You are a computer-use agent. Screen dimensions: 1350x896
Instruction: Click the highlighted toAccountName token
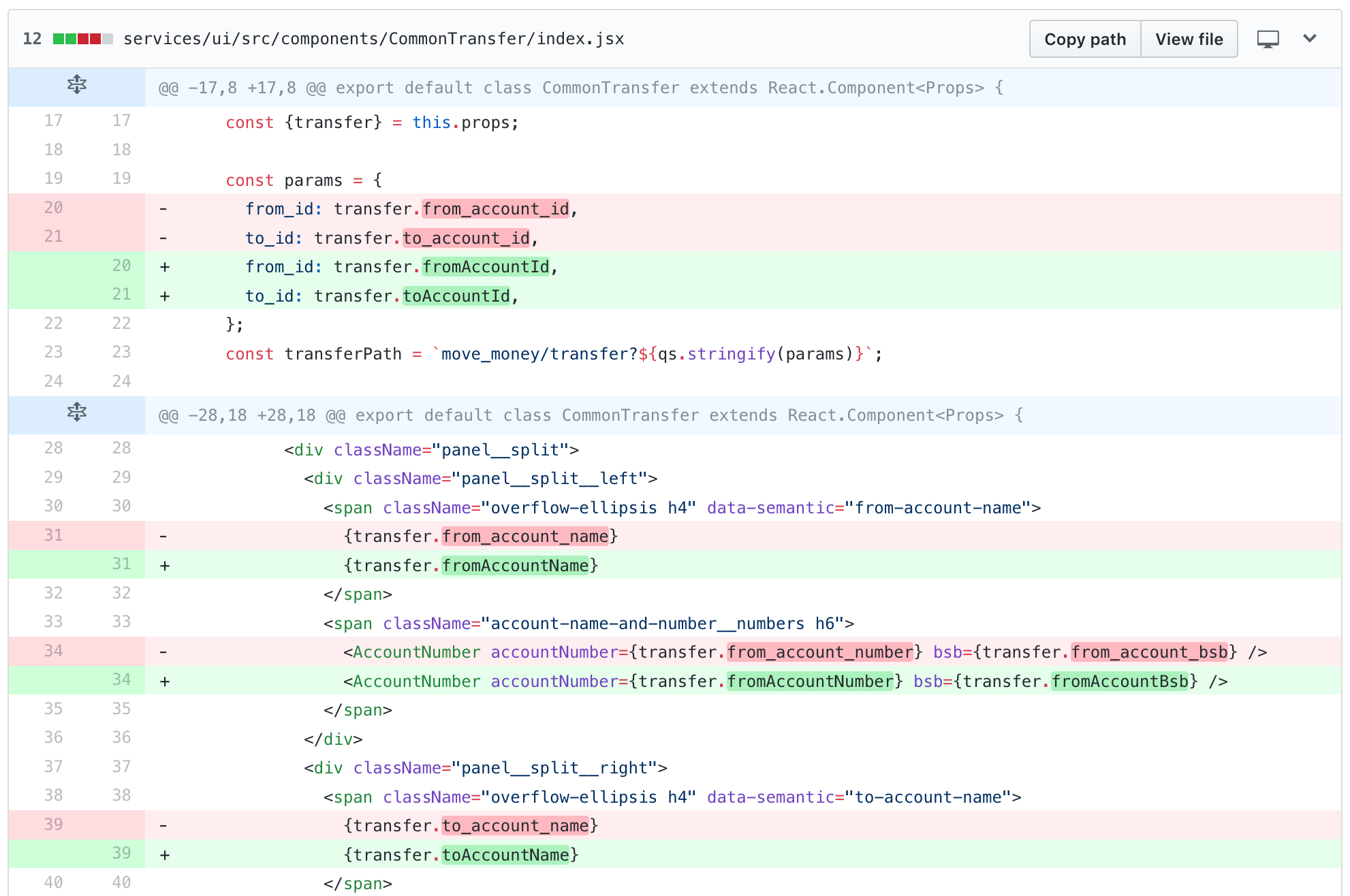(x=505, y=855)
